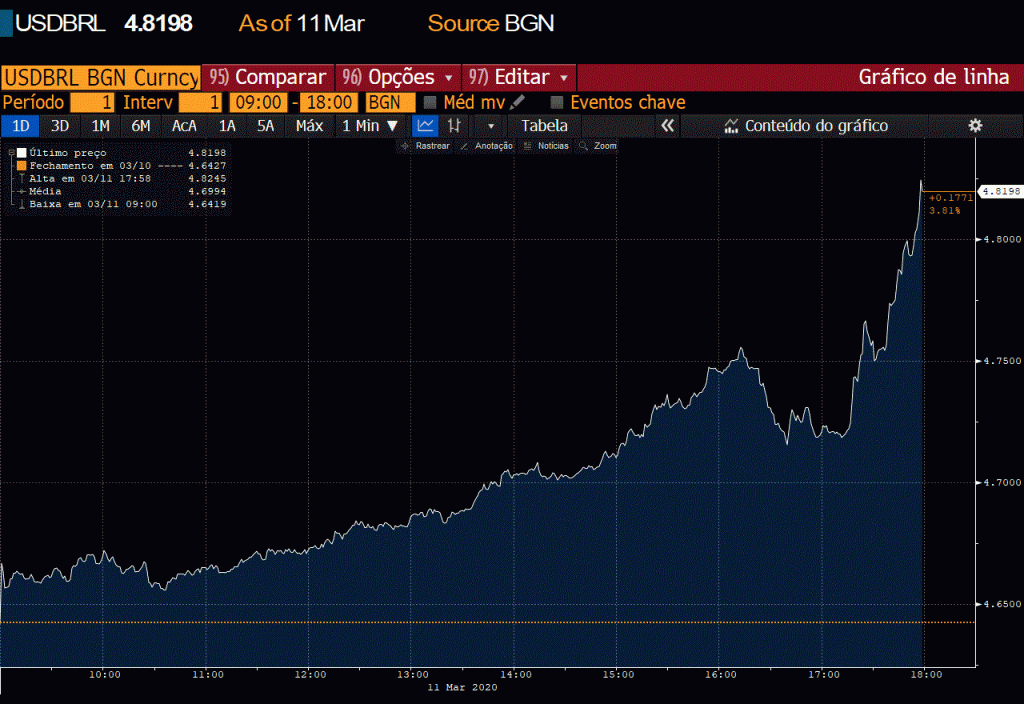This screenshot has height=704, width=1024.
Task: Click the pencil icon beside Méd mv
Action: [x=517, y=103]
